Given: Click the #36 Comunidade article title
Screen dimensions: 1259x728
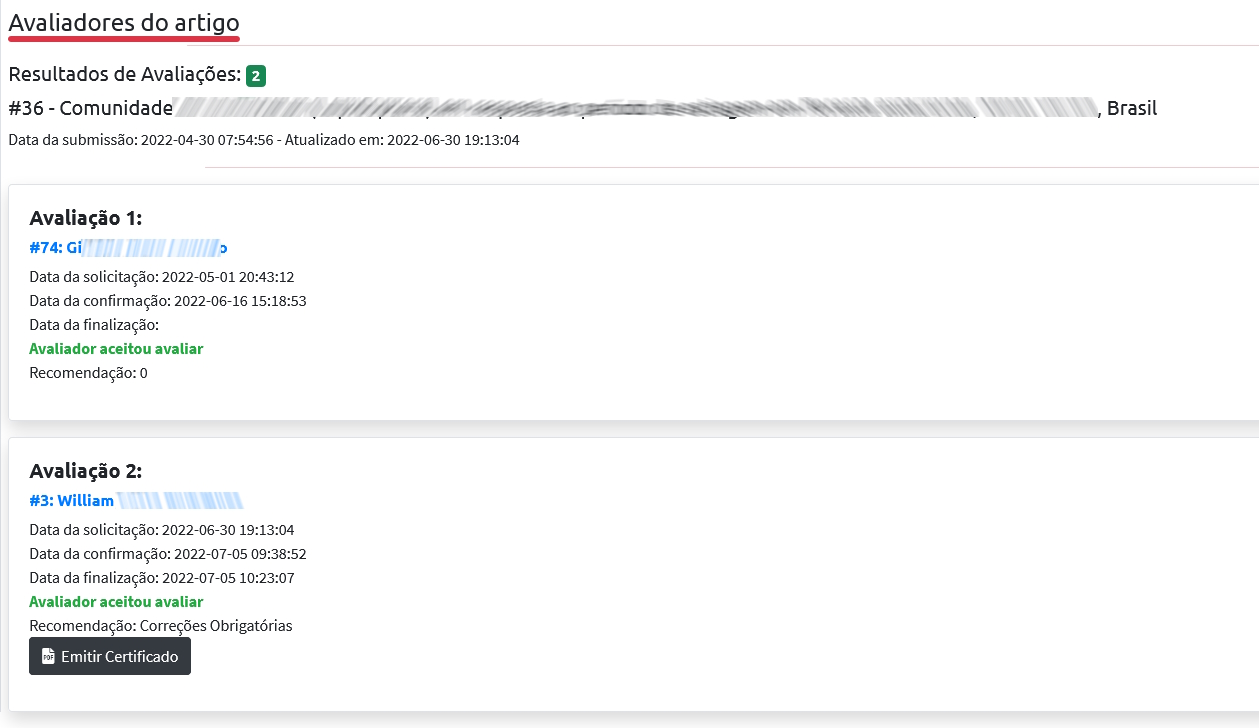Looking at the screenshot, I should pos(580,108).
